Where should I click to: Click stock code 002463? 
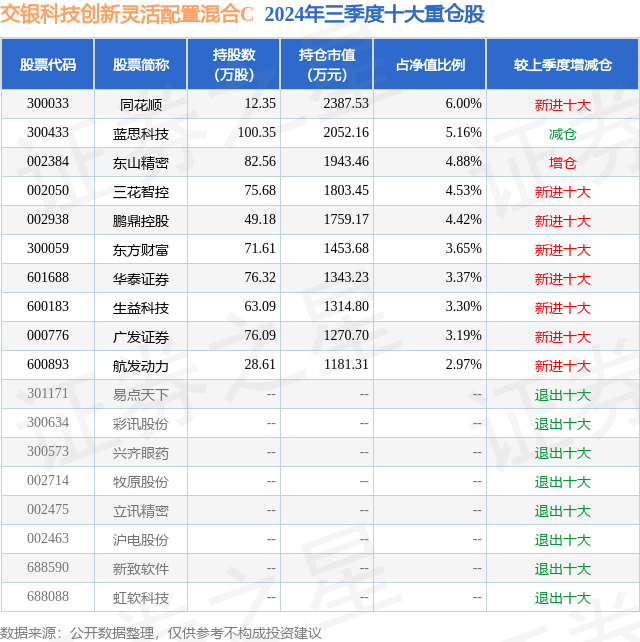48,539
